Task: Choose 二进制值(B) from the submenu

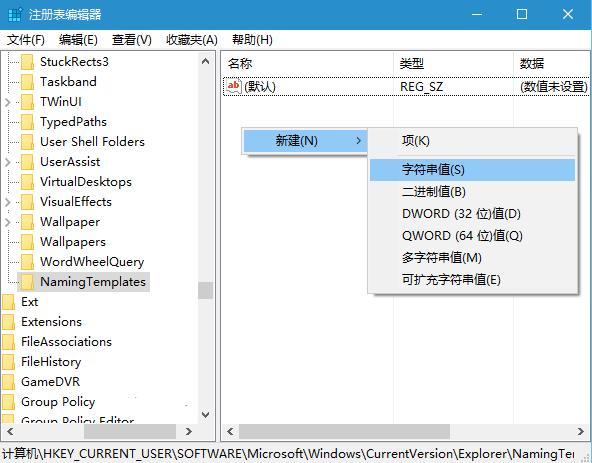Action: pyautogui.click(x=472, y=192)
